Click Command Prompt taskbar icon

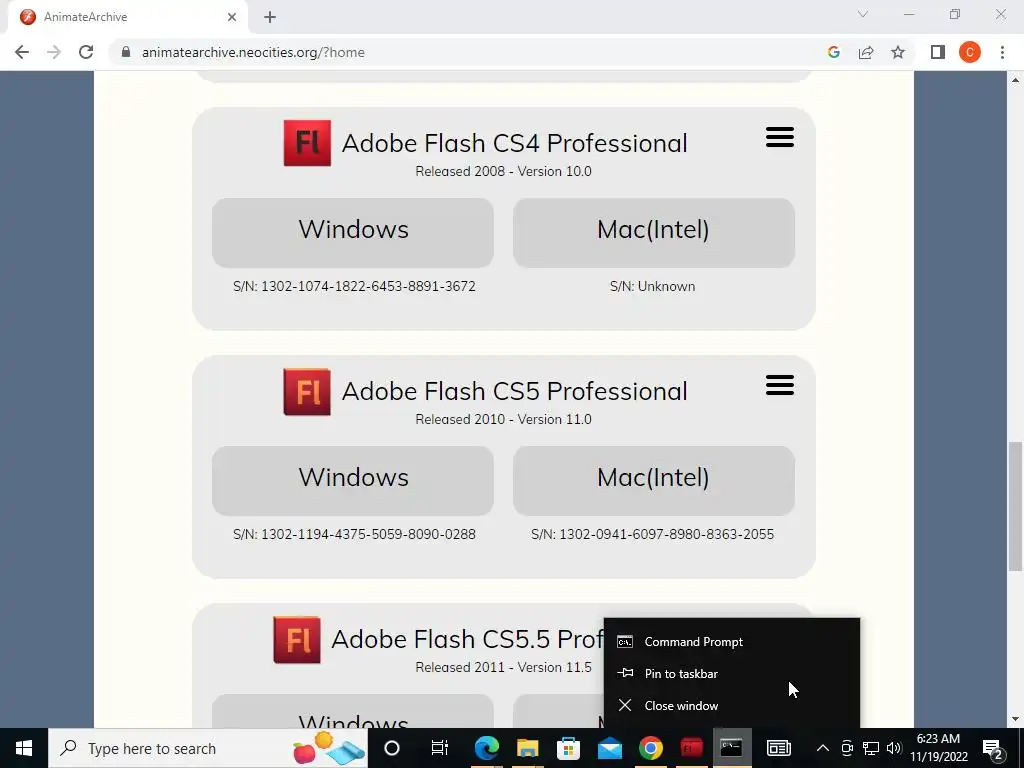731,748
